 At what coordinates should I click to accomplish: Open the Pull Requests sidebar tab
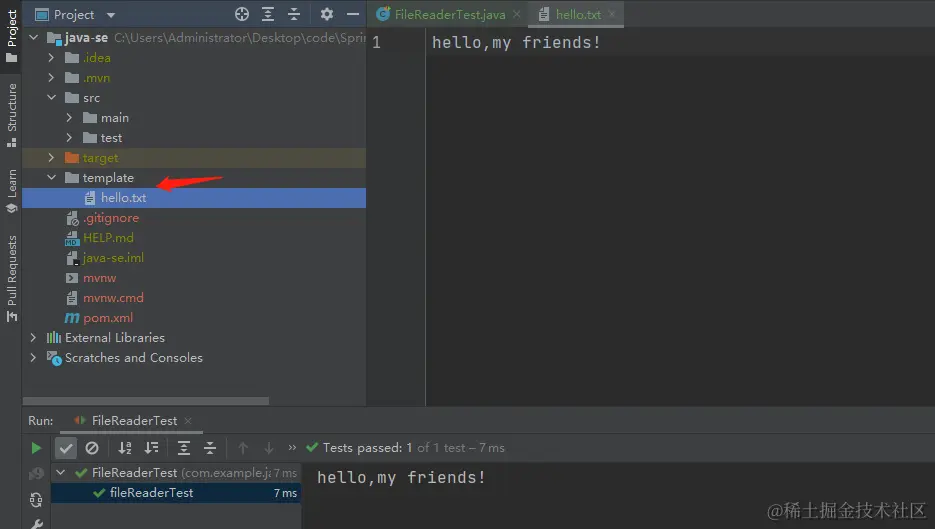(x=11, y=278)
